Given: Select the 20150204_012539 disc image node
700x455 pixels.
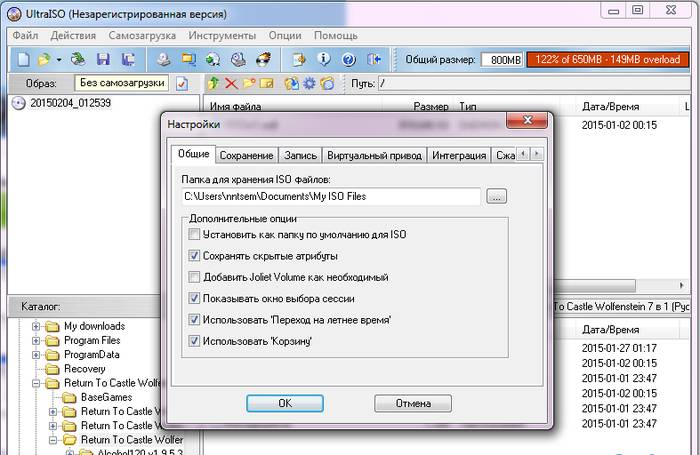Looking at the screenshot, I should pos(70,103).
